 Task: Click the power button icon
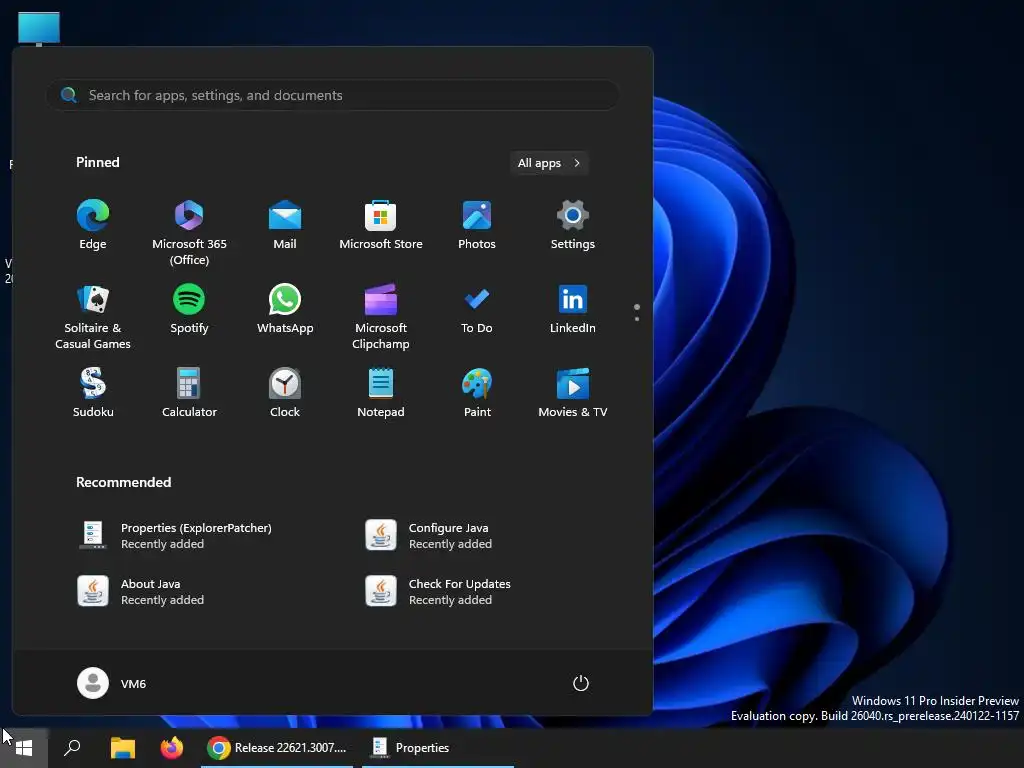coord(581,683)
